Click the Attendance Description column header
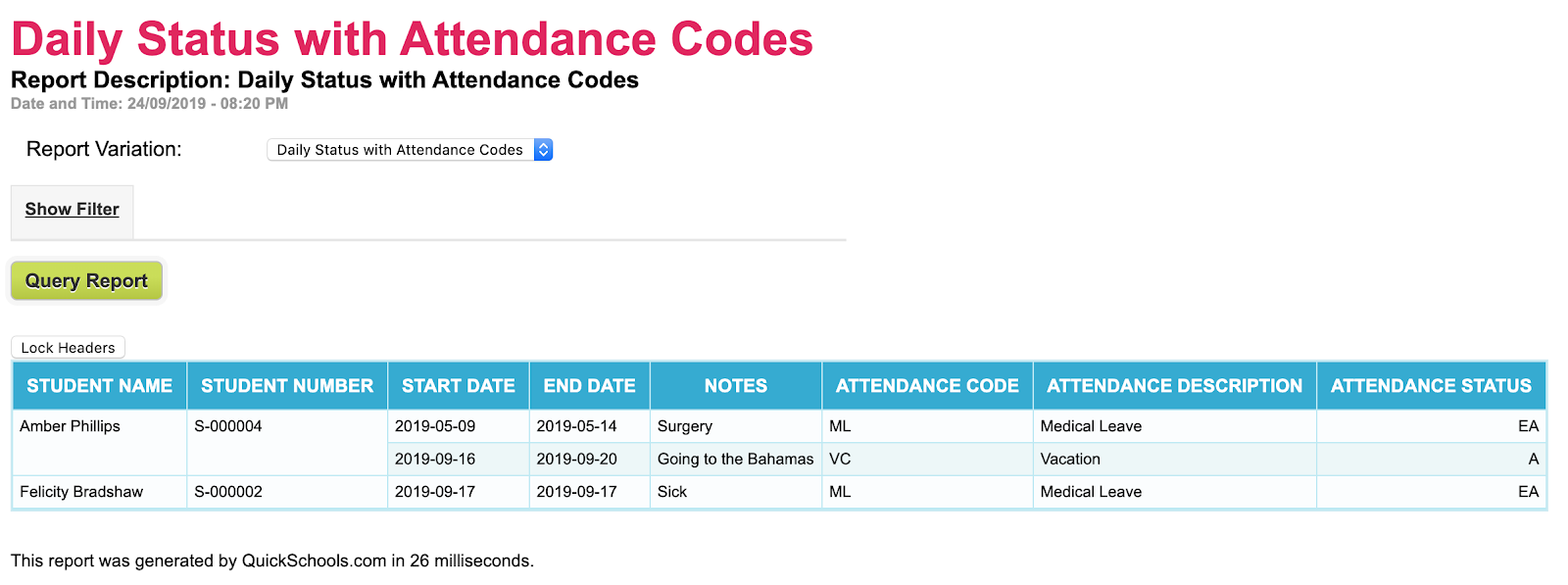The width and height of the screenshot is (1568, 585). coord(1174,386)
